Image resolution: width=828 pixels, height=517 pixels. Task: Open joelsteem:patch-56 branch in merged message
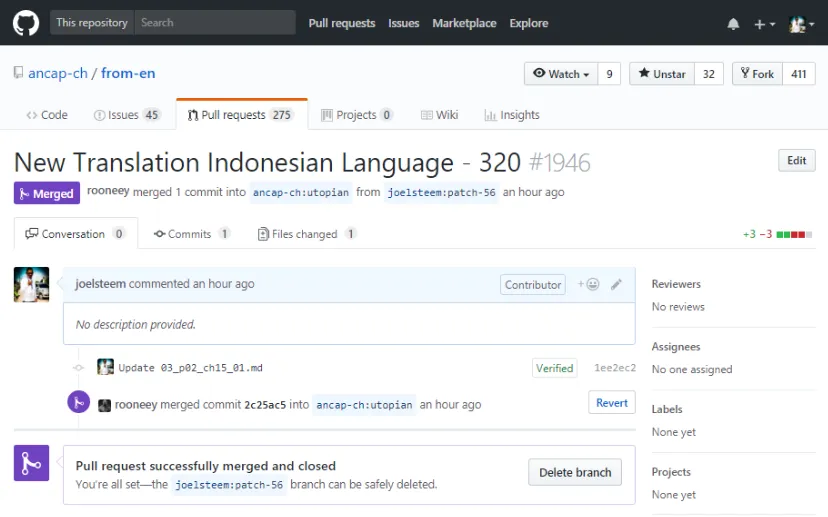click(x=229, y=484)
